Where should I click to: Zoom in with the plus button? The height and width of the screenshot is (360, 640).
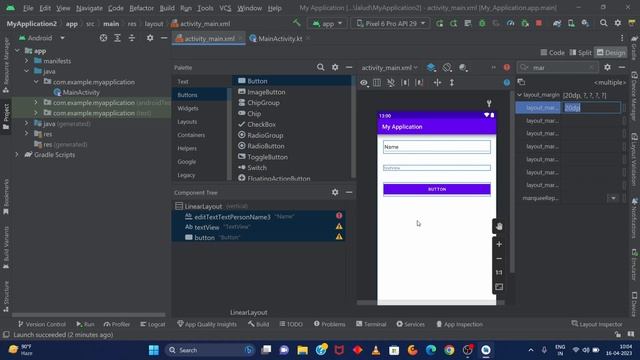tap(499, 244)
